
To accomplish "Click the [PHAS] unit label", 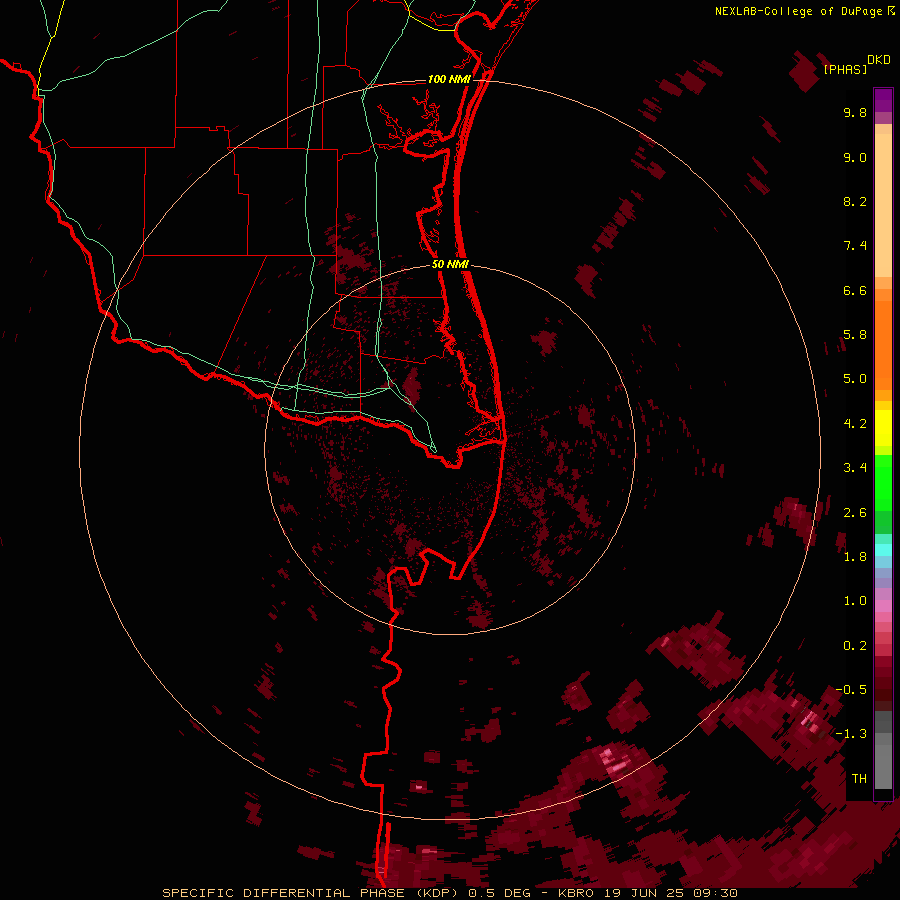I will click(x=845, y=69).
